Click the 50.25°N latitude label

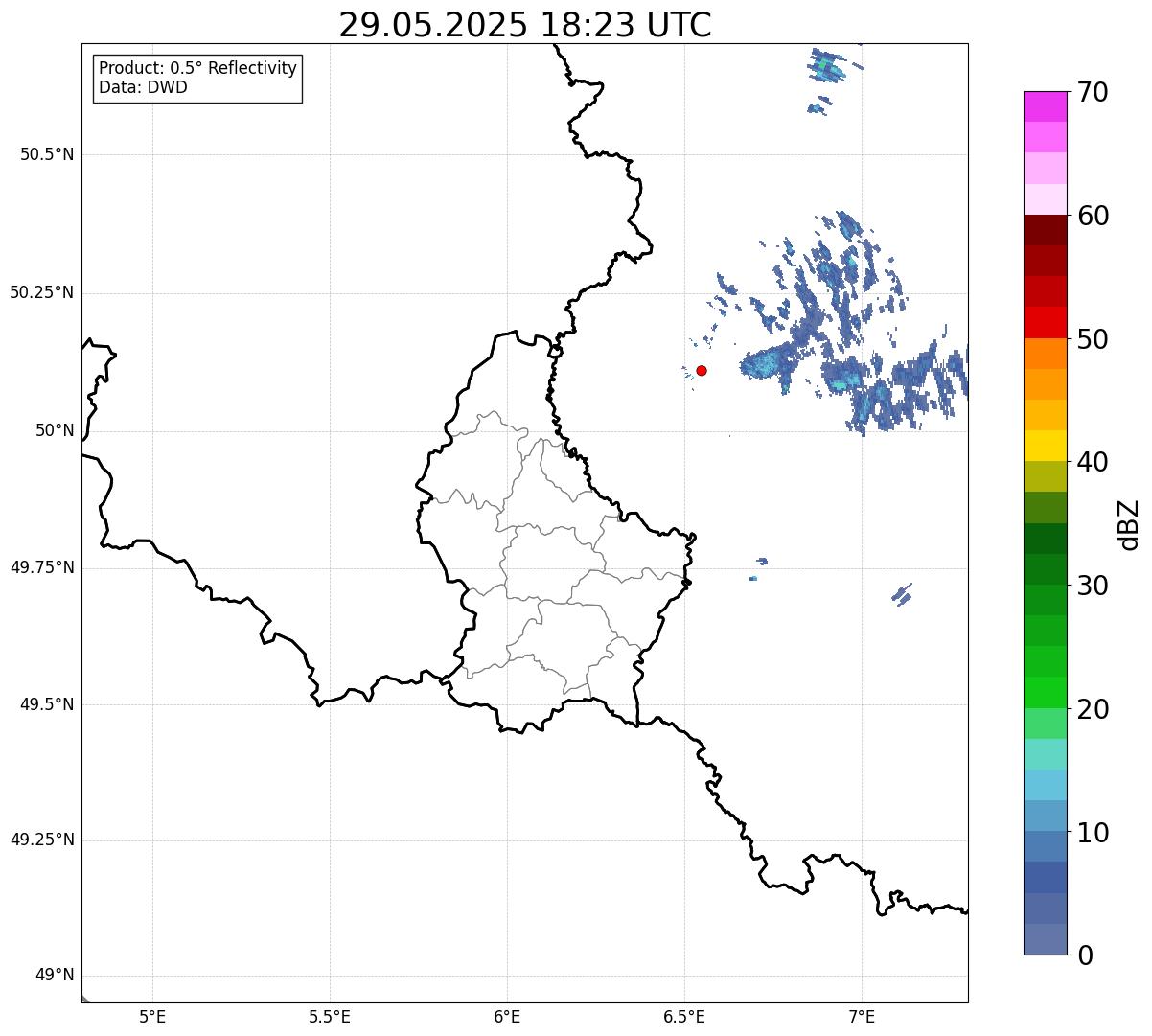[41, 292]
